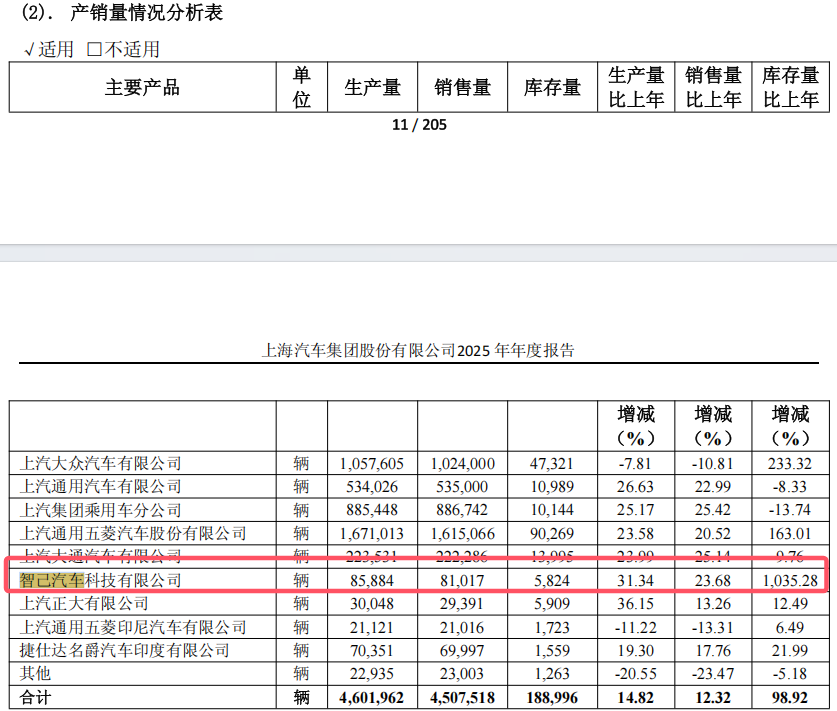This screenshot has height=711, width=837.
Task: Select sales change -23.47
Action: pyautogui.click(x=713, y=674)
